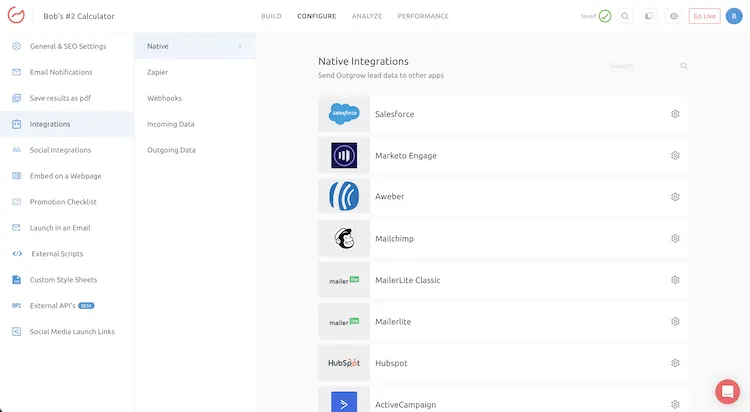
Task: Click the duplicate pages icon in top bar
Action: 649,16
